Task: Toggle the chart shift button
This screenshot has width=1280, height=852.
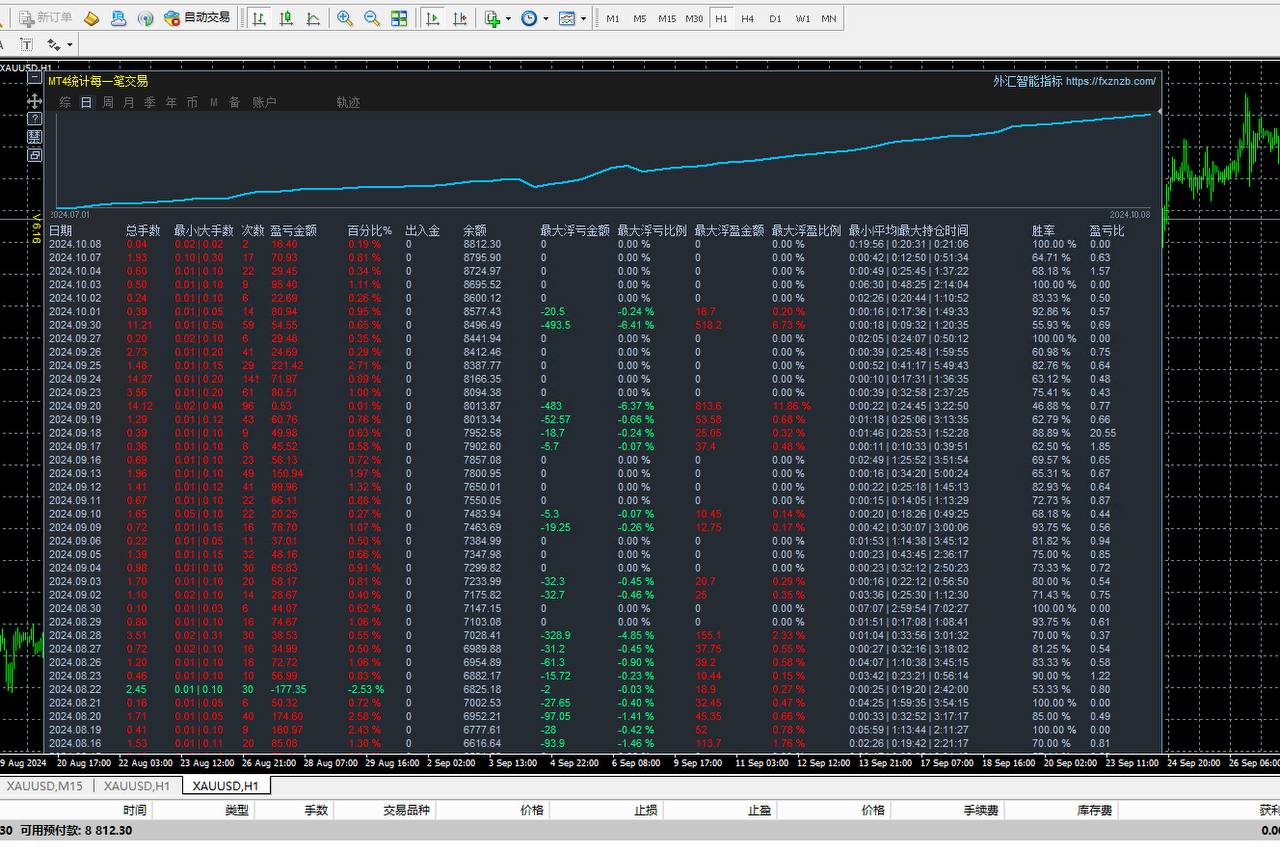Action: tap(460, 18)
